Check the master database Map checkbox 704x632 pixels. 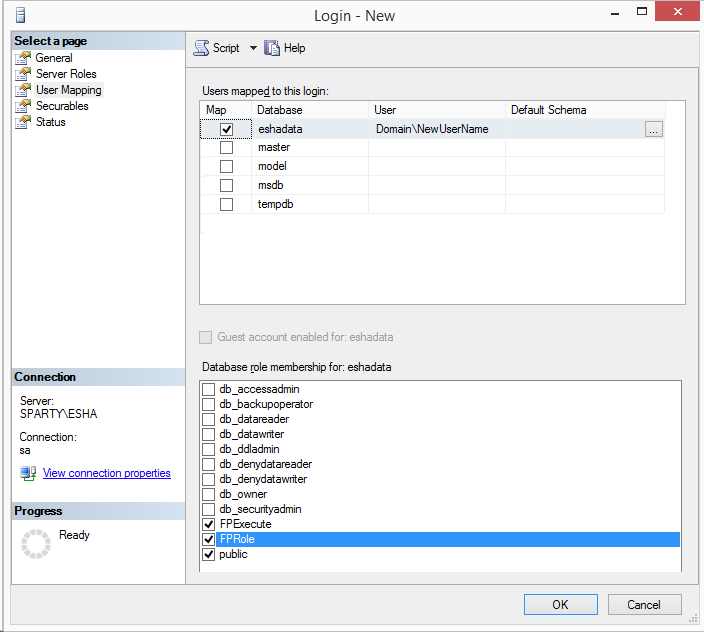227,148
